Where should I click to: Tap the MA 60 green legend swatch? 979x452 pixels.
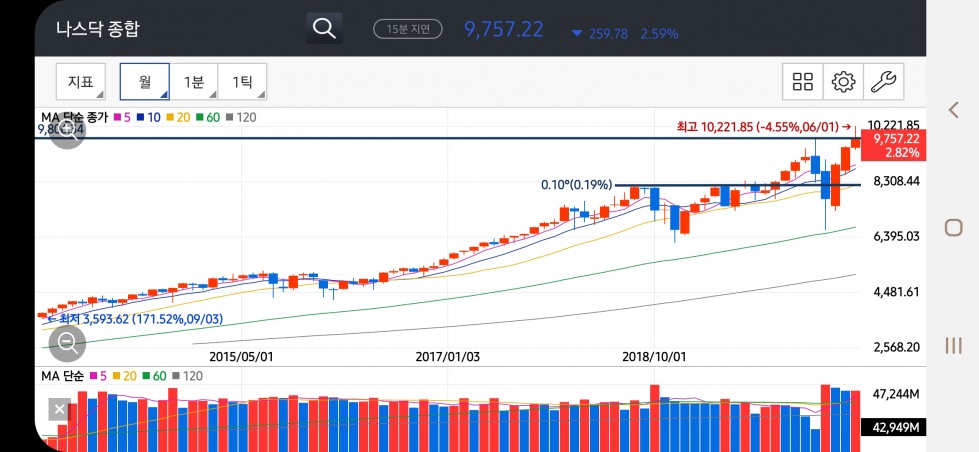point(199,117)
